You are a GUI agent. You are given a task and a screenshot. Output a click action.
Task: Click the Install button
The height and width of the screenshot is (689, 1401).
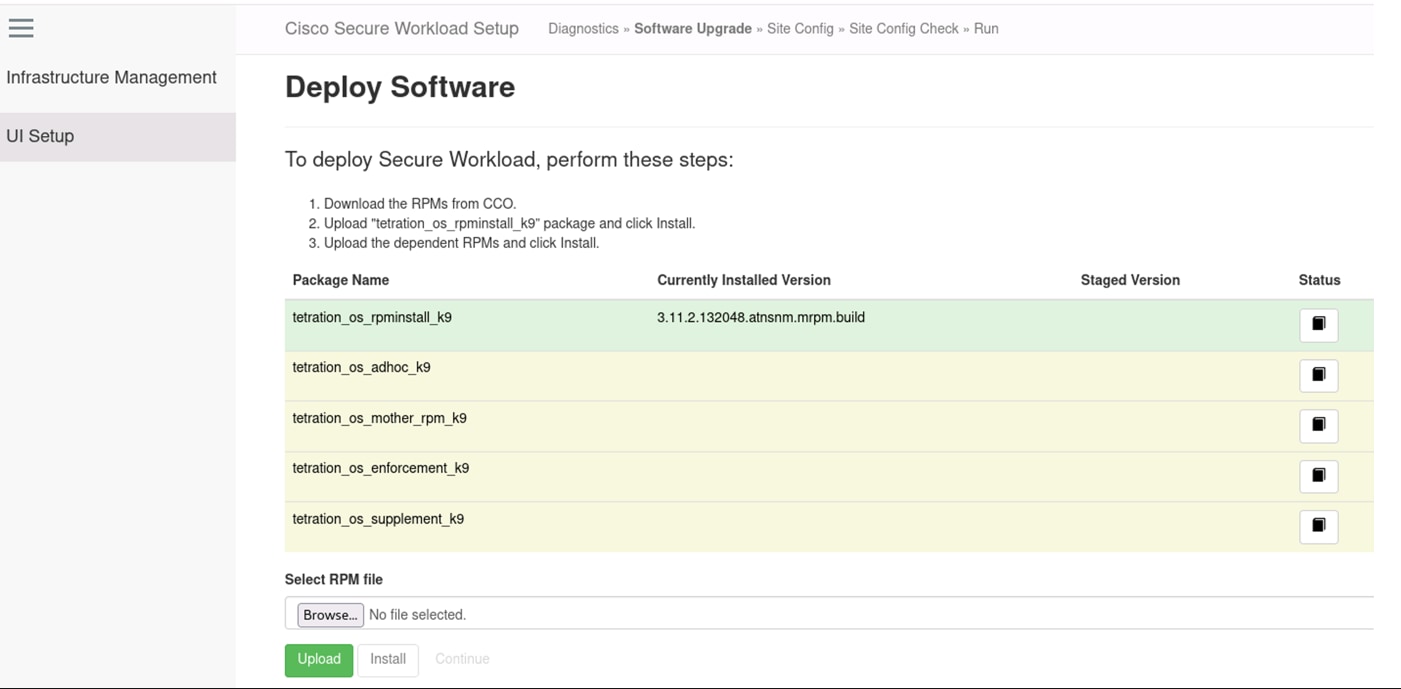point(388,660)
